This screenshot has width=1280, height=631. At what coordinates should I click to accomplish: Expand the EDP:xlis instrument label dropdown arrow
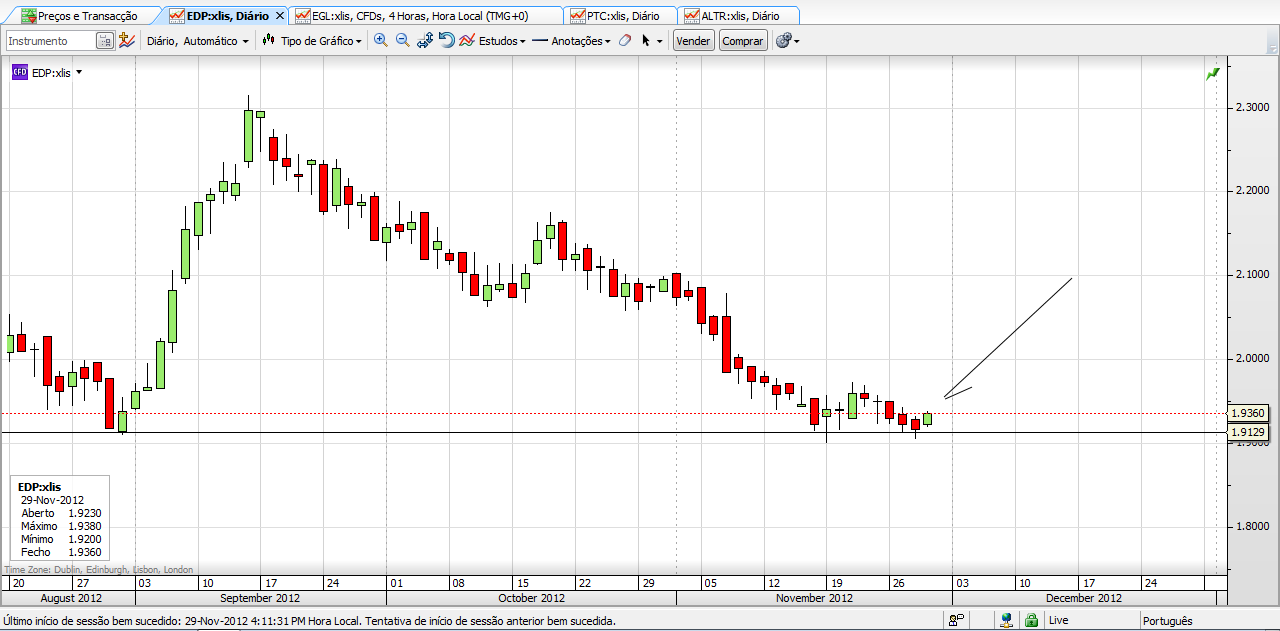click(78, 72)
